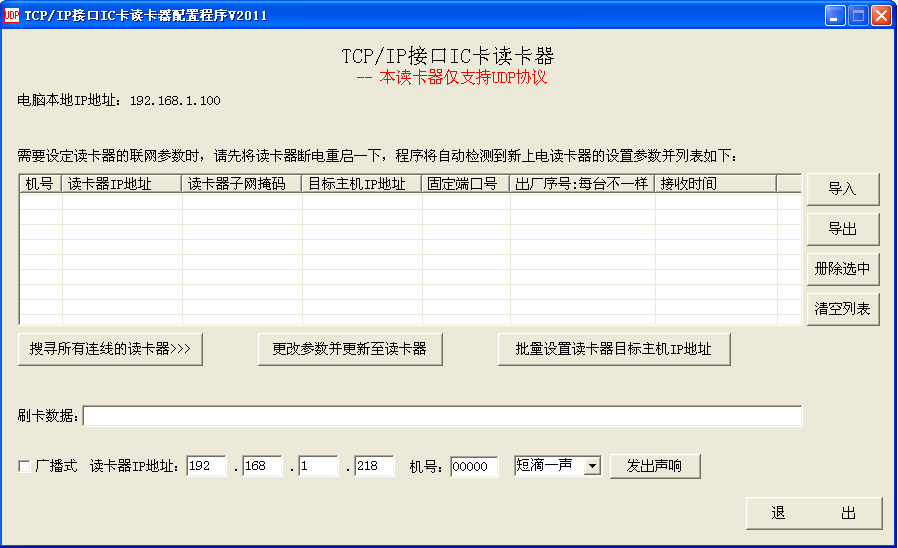Open 批量设置读卡器目标主机IP地址 batch setting
The height and width of the screenshot is (548, 898).
[614, 349]
